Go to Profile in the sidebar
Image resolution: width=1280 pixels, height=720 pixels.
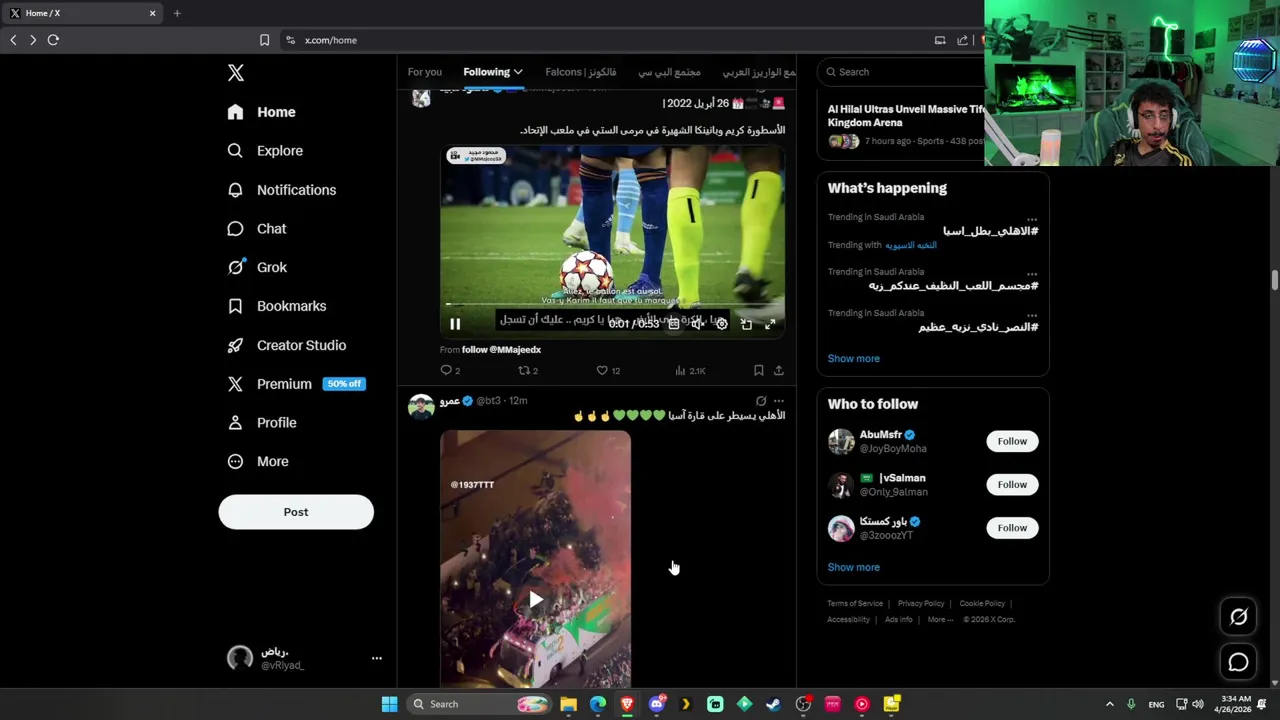[261, 423]
